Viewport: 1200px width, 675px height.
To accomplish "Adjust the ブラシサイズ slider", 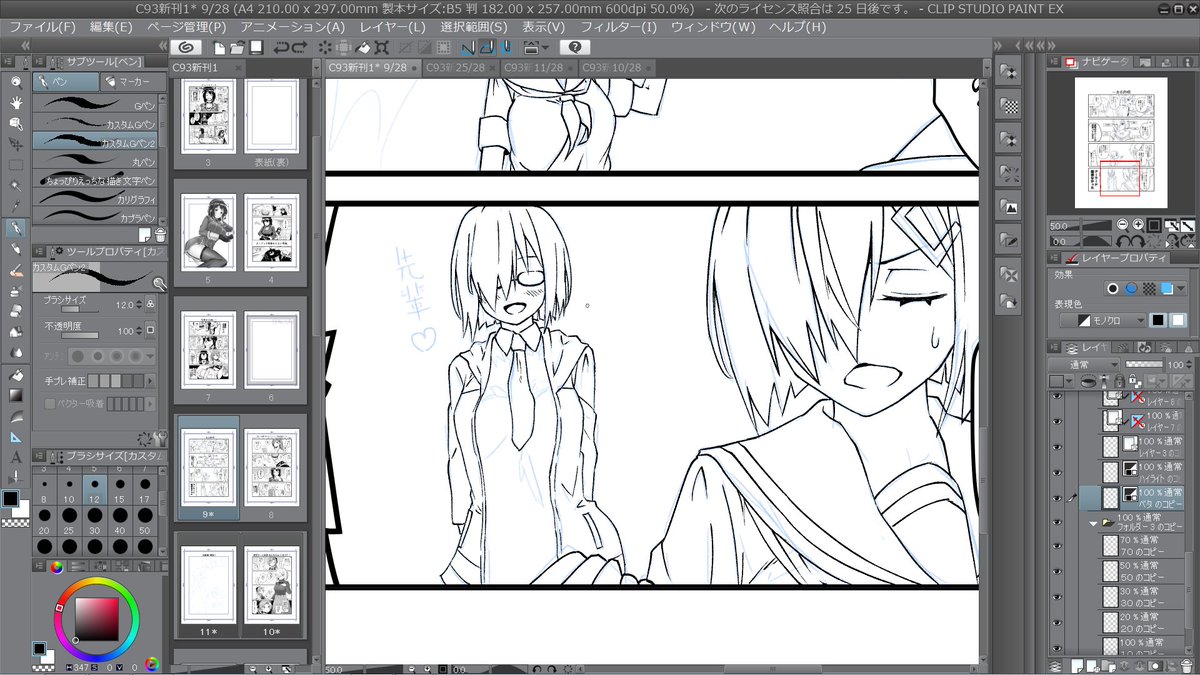I will coord(82,310).
